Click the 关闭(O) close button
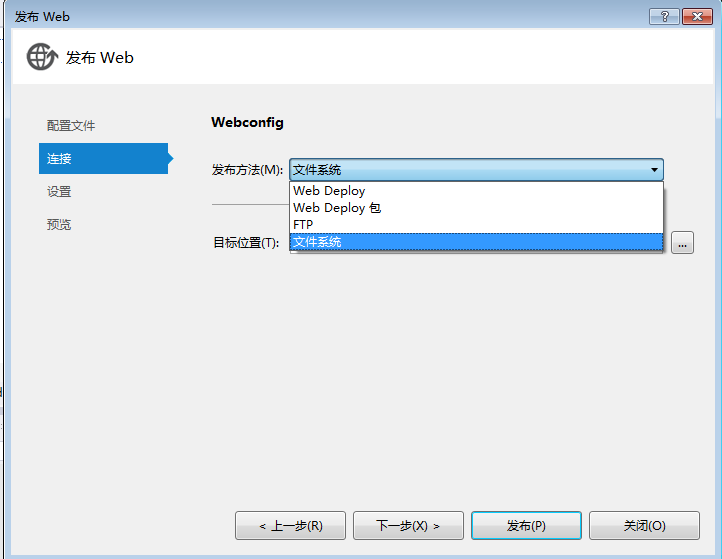Screen dimensions: 722x559 [x=644, y=525]
